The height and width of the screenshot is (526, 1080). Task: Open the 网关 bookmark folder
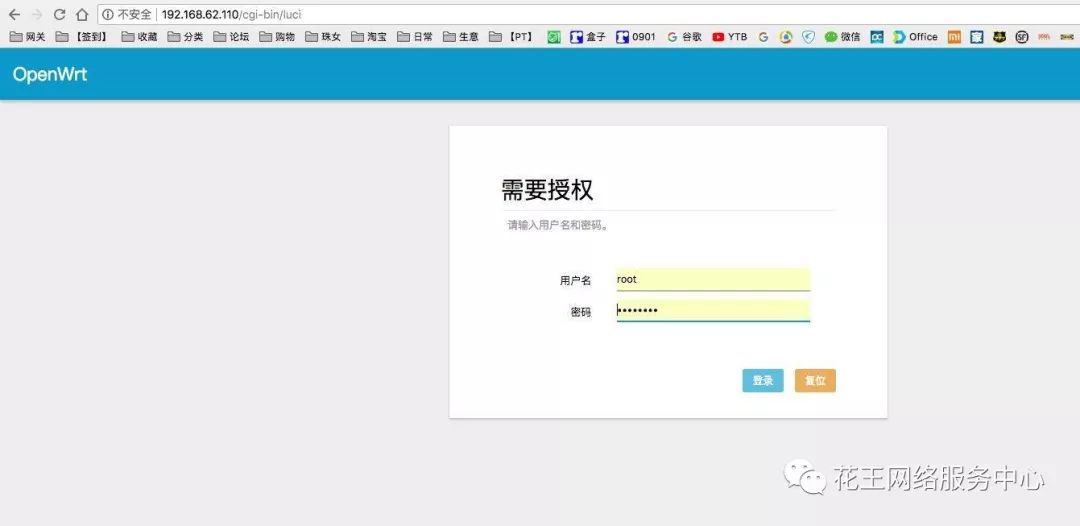coord(28,37)
